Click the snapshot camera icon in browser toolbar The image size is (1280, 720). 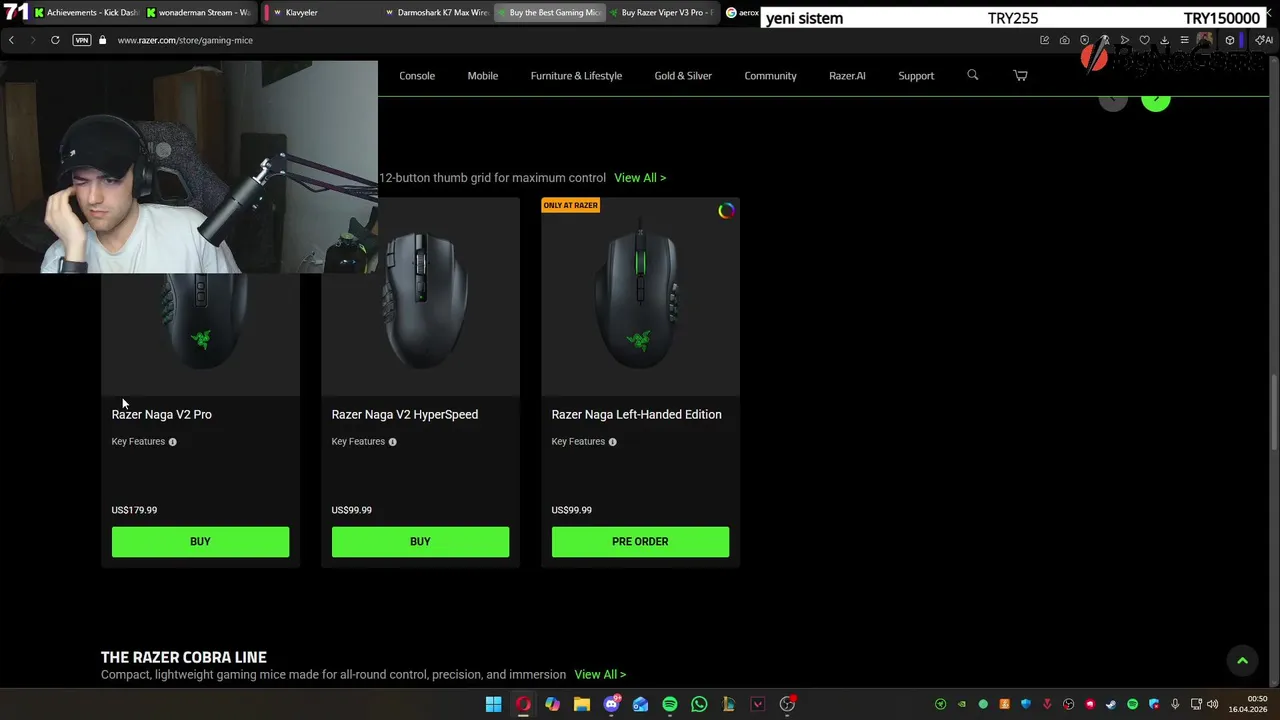click(x=1064, y=40)
